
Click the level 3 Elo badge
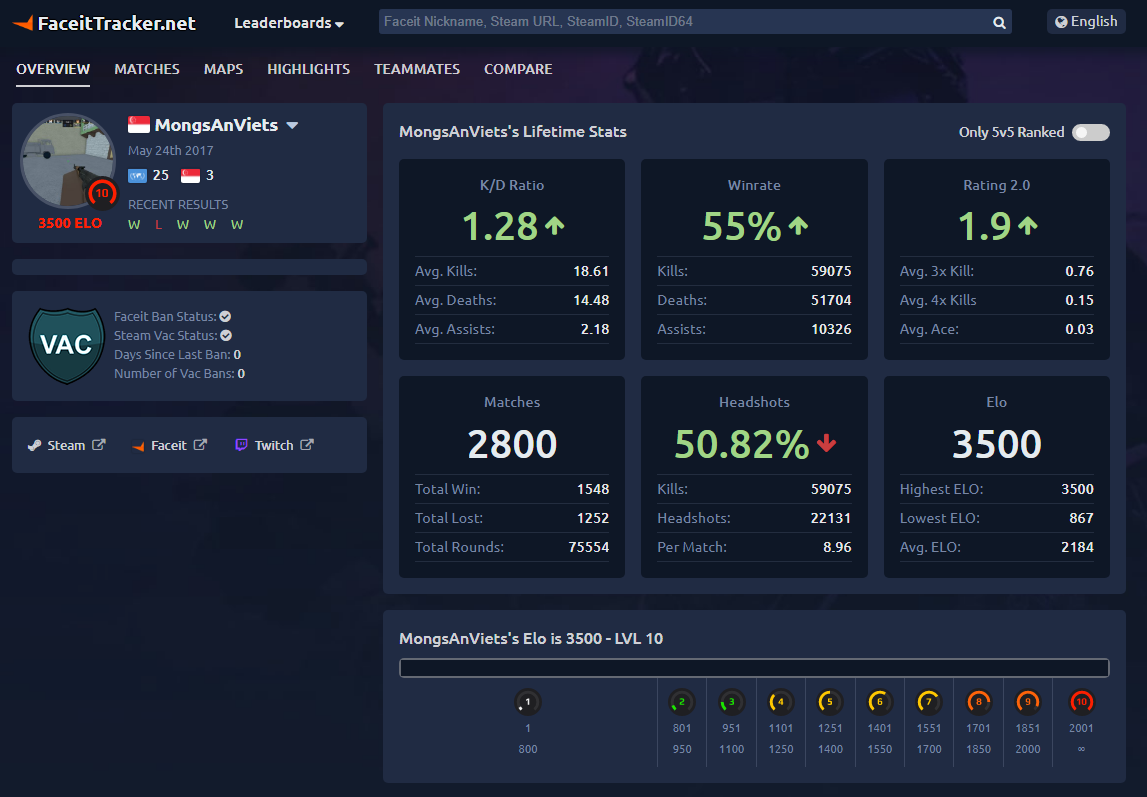click(x=732, y=703)
